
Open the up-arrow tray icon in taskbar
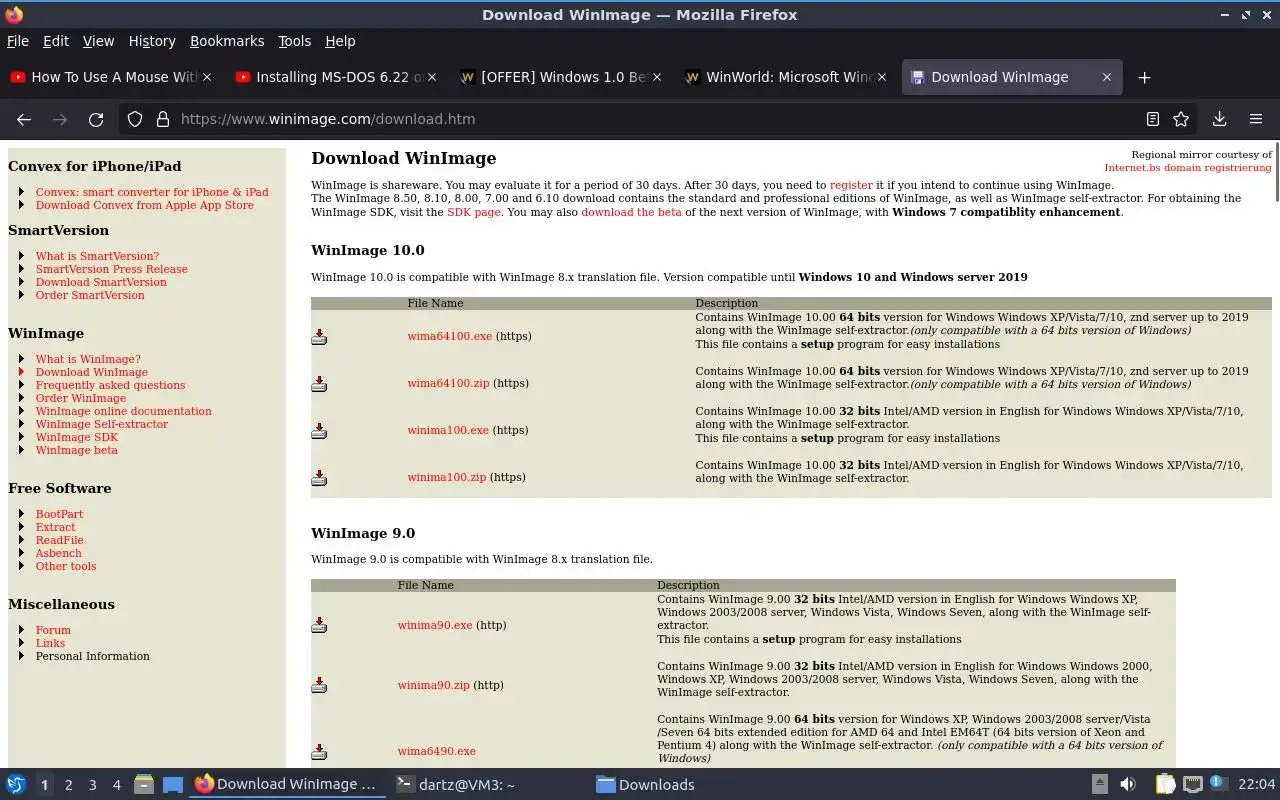(1099, 785)
